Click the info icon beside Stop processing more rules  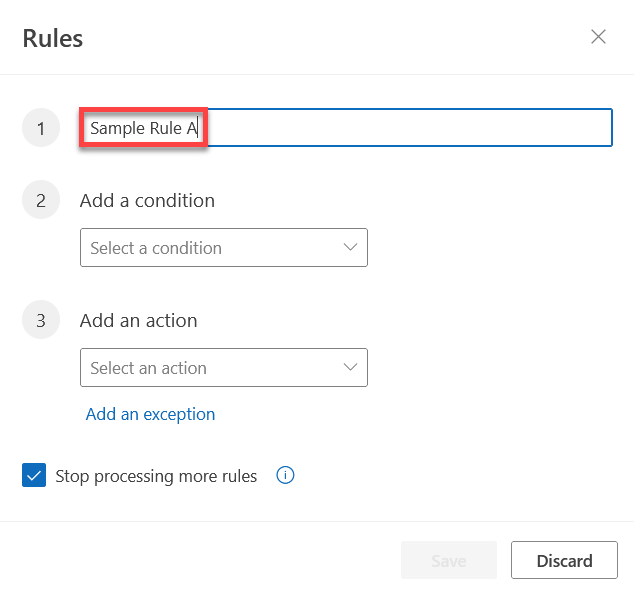pyautogui.click(x=285, y=475)
